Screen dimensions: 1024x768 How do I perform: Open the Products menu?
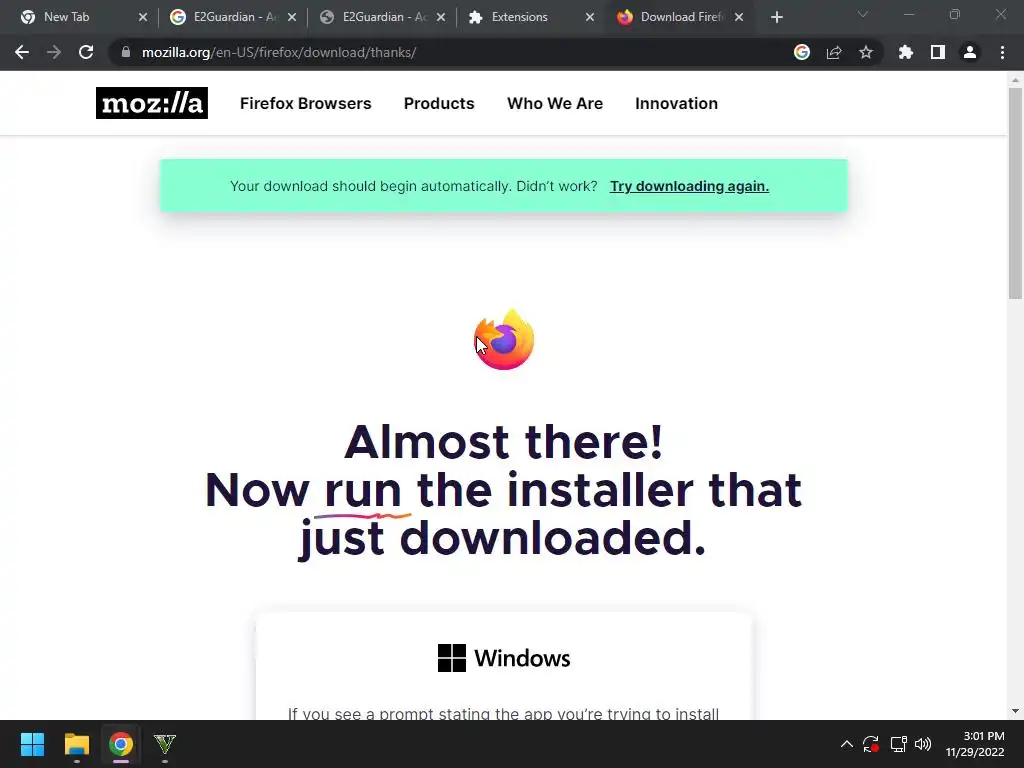point(439,103)
